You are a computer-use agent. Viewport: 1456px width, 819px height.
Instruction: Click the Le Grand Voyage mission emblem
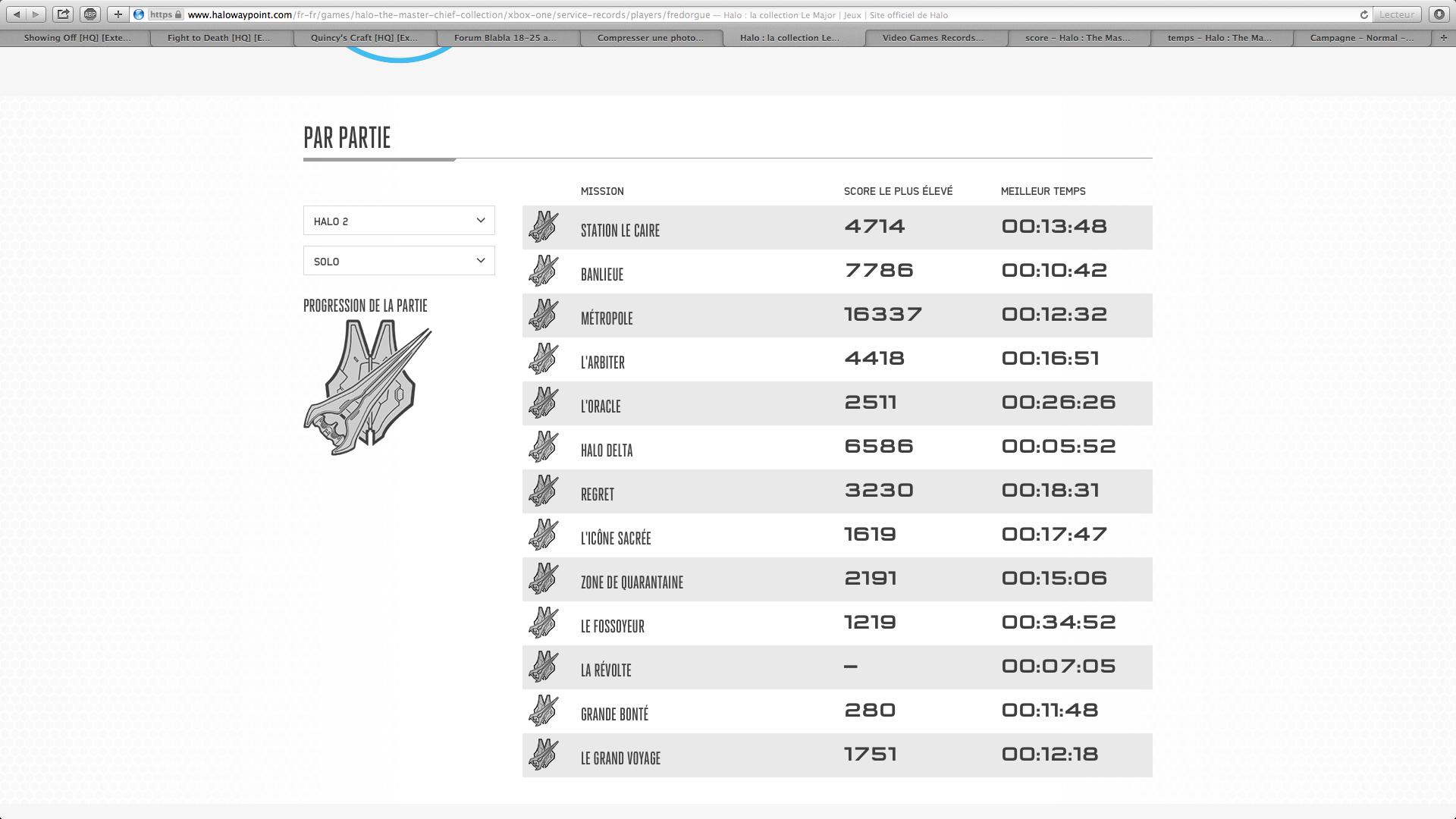[x=544, y=755]
